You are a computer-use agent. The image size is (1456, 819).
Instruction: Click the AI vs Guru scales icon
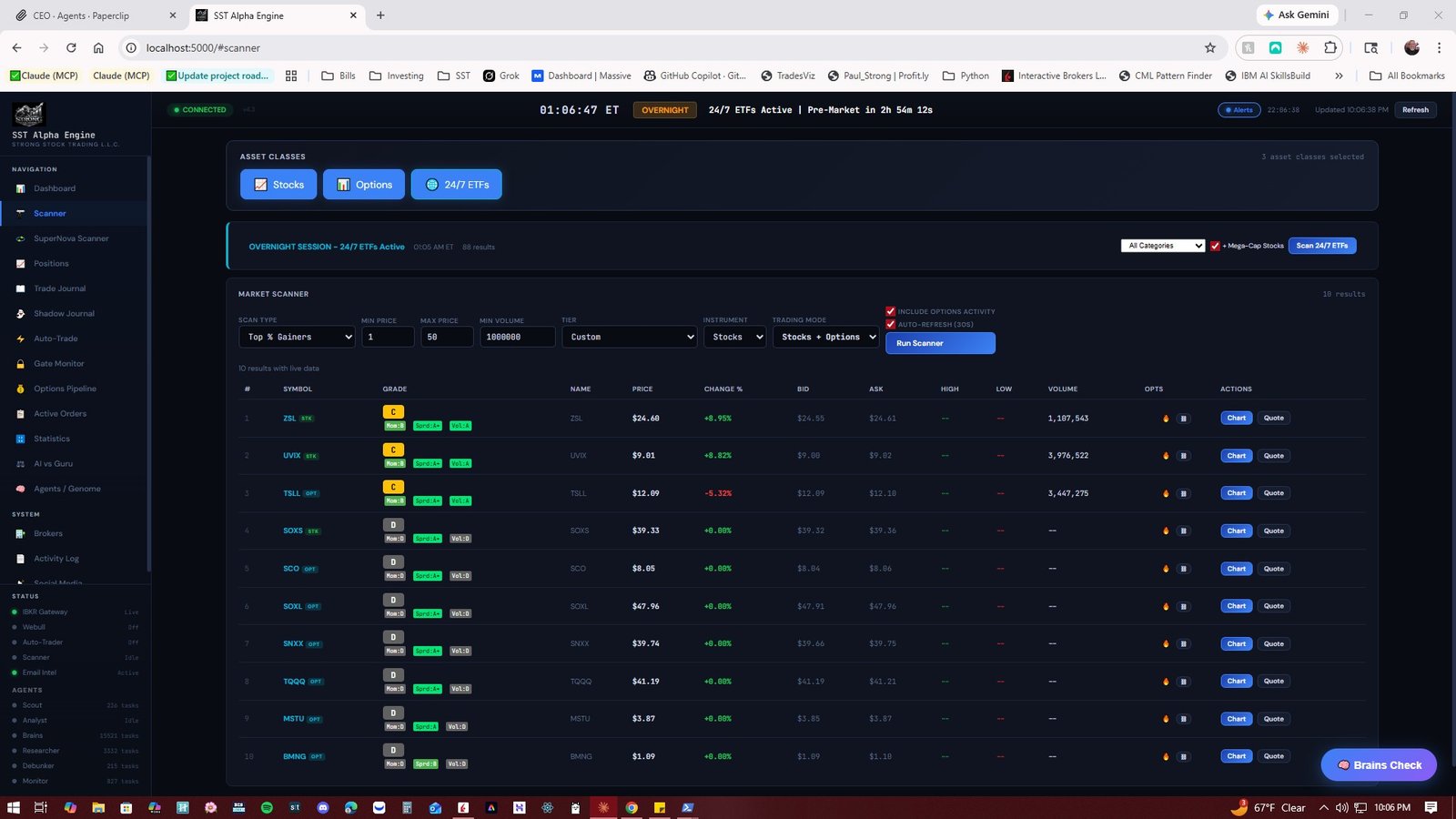(x=20, y=464)
